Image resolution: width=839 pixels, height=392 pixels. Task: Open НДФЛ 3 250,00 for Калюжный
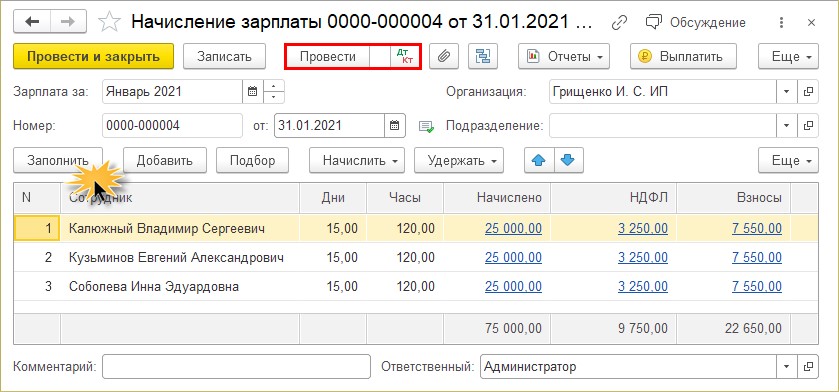(643, 229)
